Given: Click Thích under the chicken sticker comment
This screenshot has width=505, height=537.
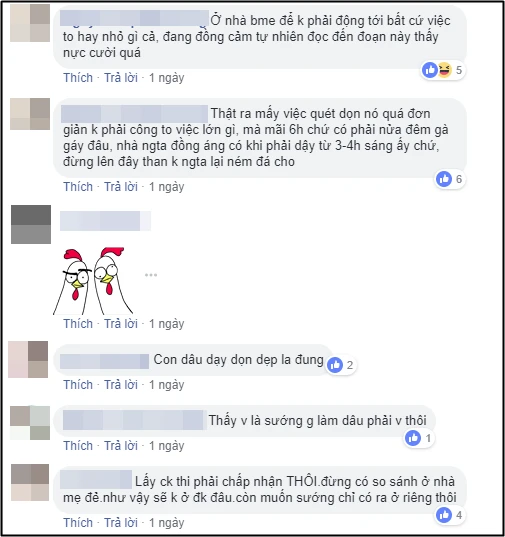Looking at the screenshot, I should point(78,324).
